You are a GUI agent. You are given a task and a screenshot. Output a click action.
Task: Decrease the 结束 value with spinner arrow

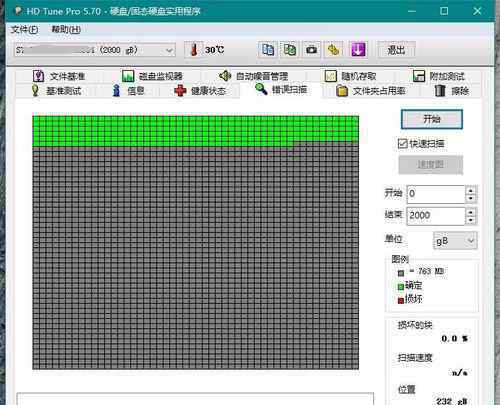[471, 220]
